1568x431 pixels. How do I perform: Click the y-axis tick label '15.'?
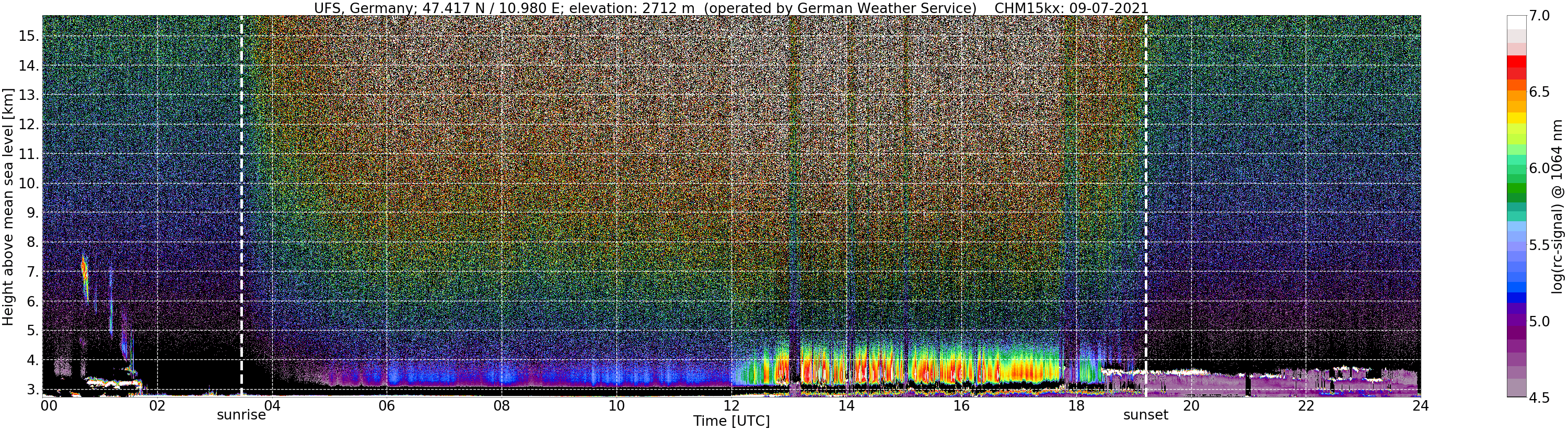pos(29,36)
